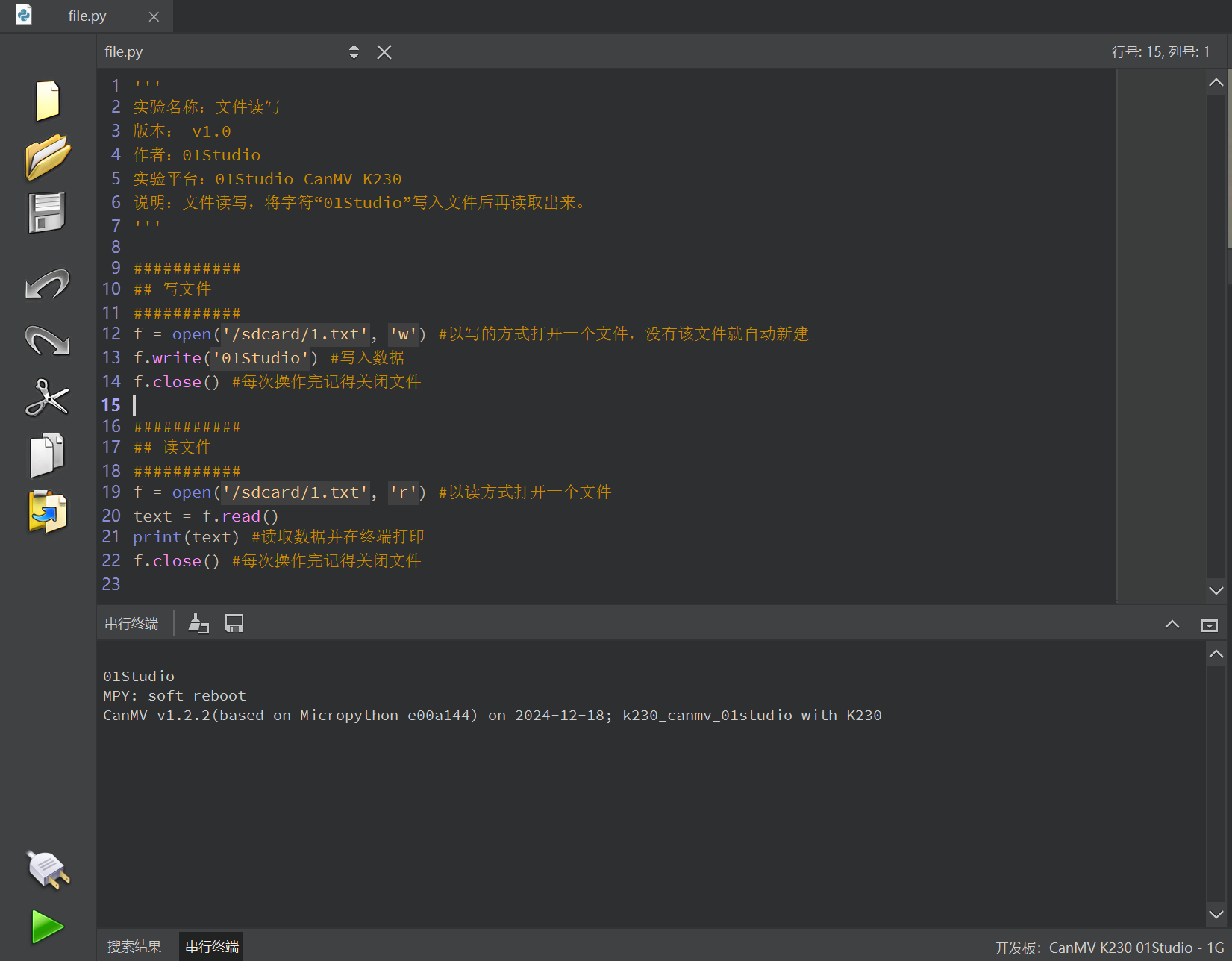Click the editor scroll up arrow
This screenshot has width=1232, height=961.
tap(1216, 82)
